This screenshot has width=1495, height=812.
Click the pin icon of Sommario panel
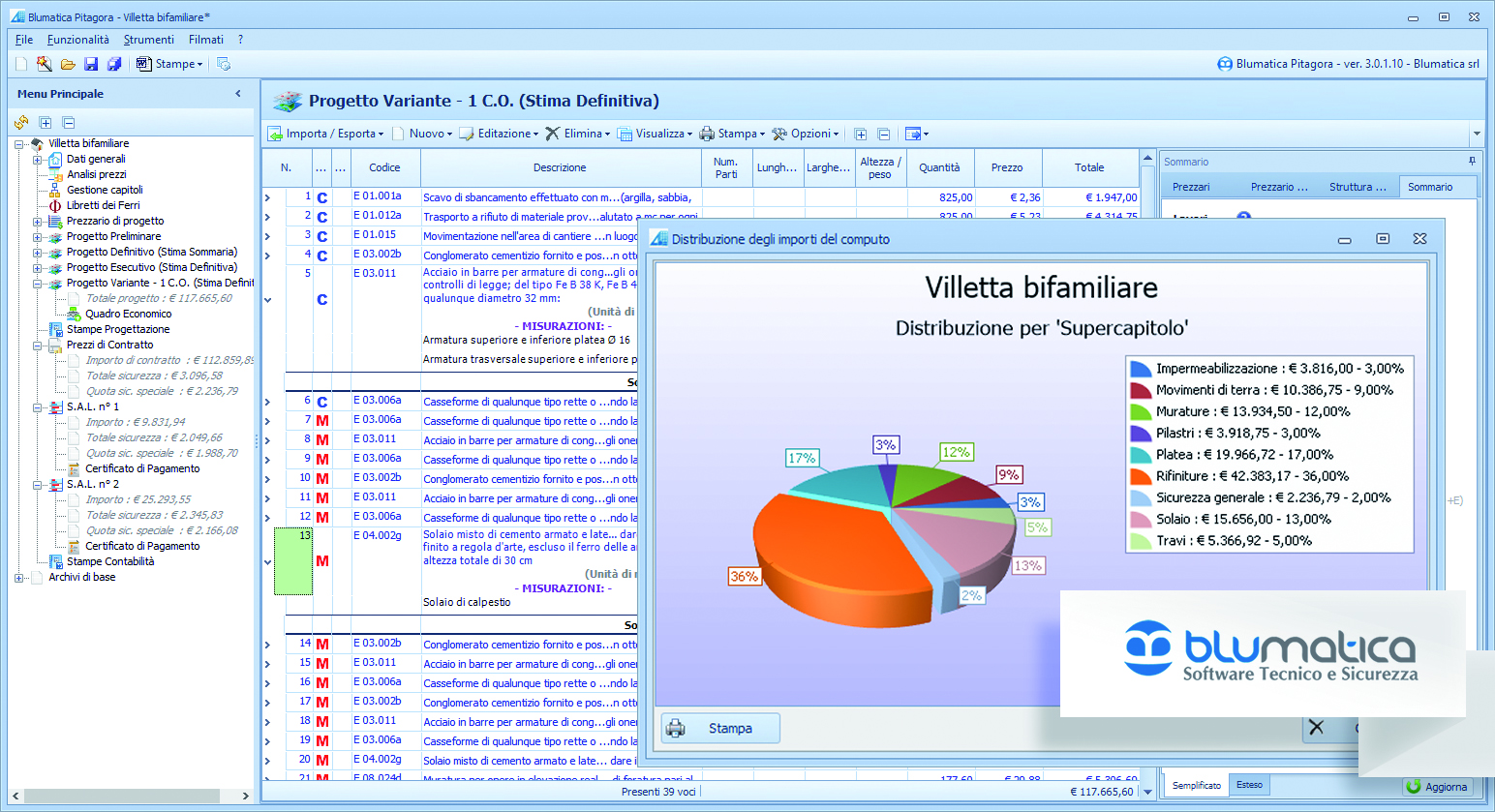(1472, 162)
